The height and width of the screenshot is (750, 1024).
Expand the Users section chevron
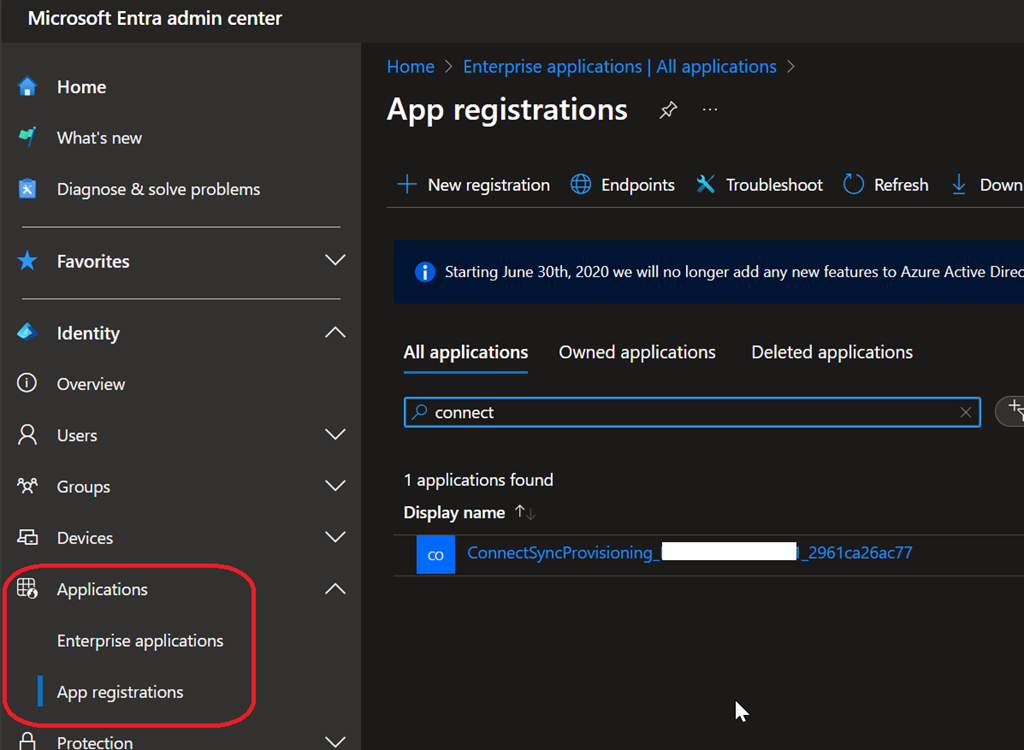[x=335, y=435]
